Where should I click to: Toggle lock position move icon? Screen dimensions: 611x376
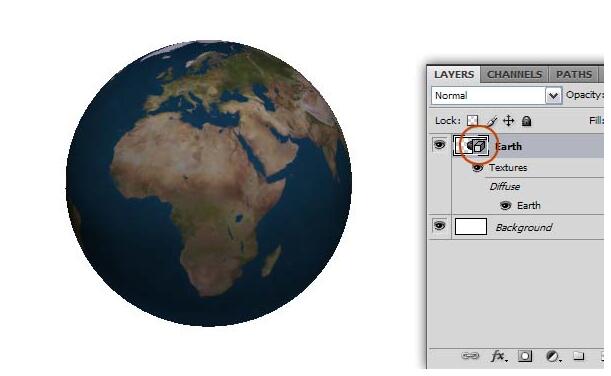[509, 121]
